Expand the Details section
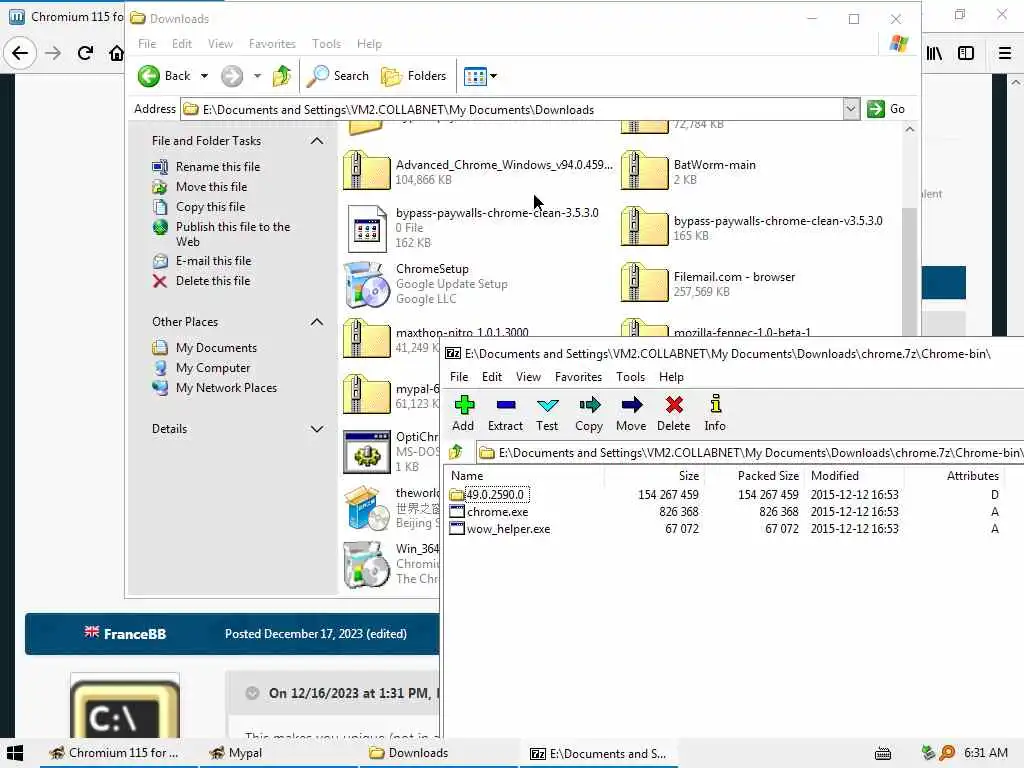1024x768 pixels. point(317,428)
